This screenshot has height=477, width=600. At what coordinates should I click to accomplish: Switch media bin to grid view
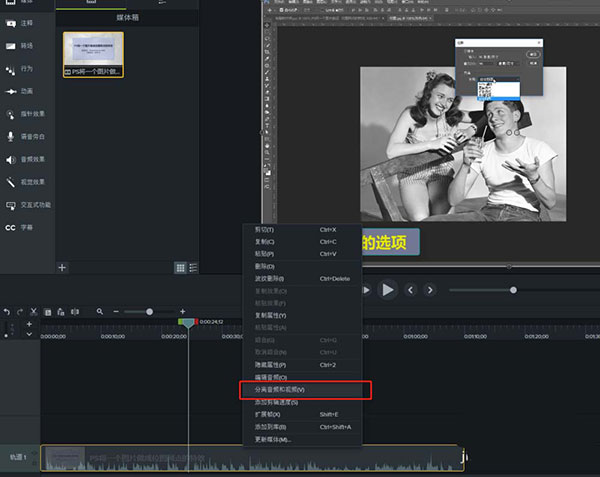(180, 268)
